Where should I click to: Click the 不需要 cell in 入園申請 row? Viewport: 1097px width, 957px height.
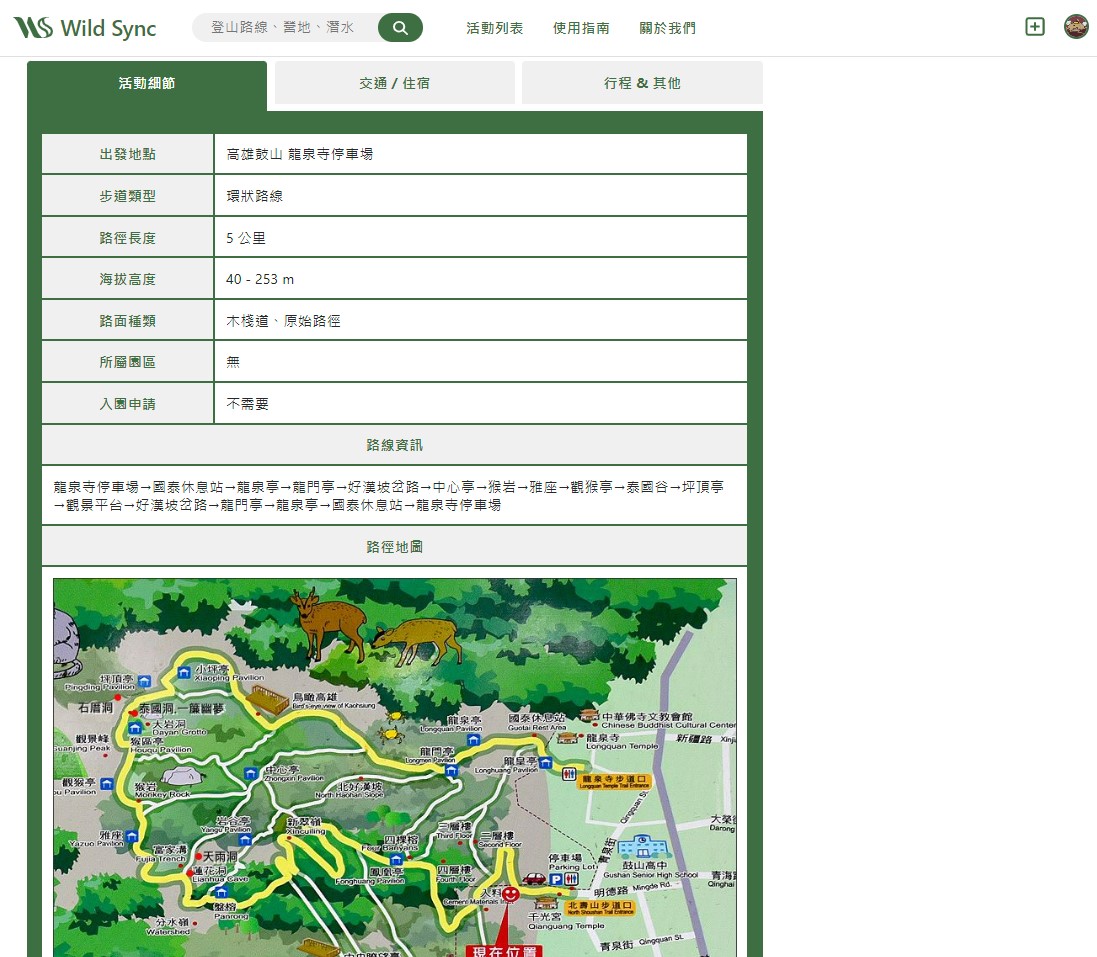point(480,404)
